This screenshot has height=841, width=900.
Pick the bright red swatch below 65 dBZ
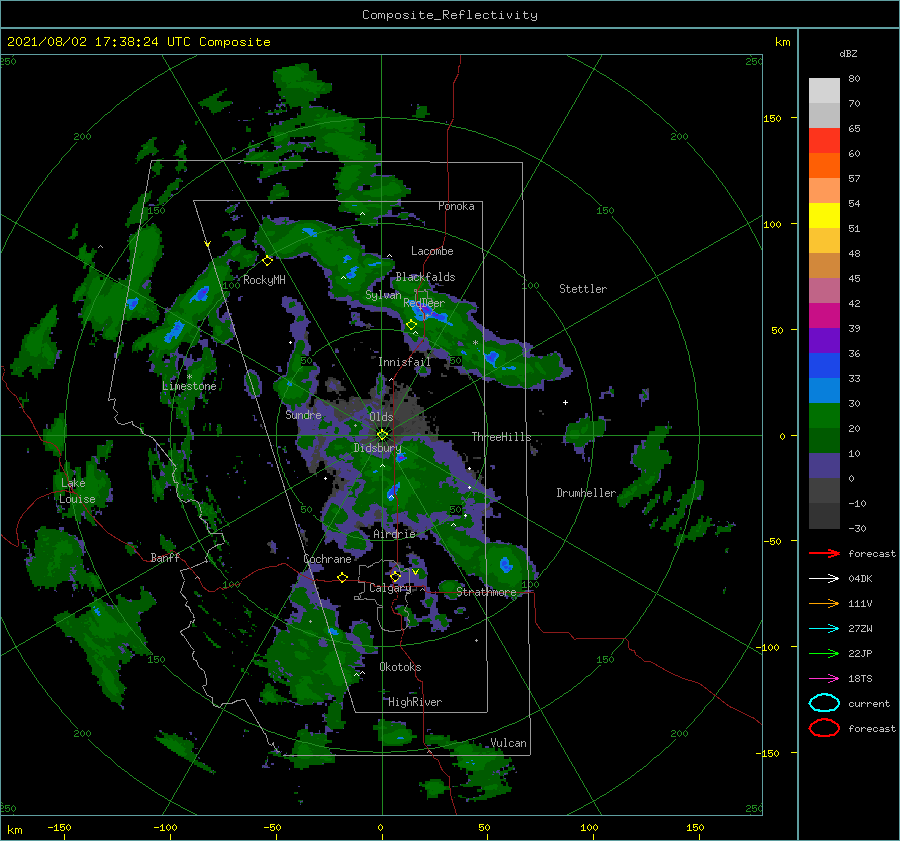tap(824, 141)
